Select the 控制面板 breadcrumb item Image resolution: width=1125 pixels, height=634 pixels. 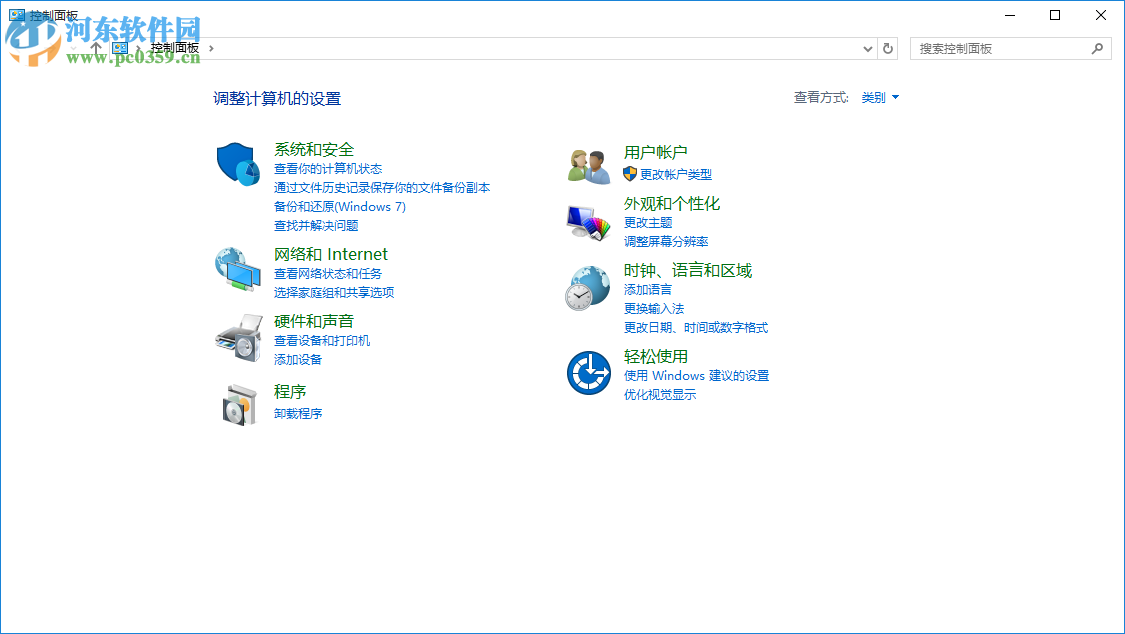(x=173, y=47)
